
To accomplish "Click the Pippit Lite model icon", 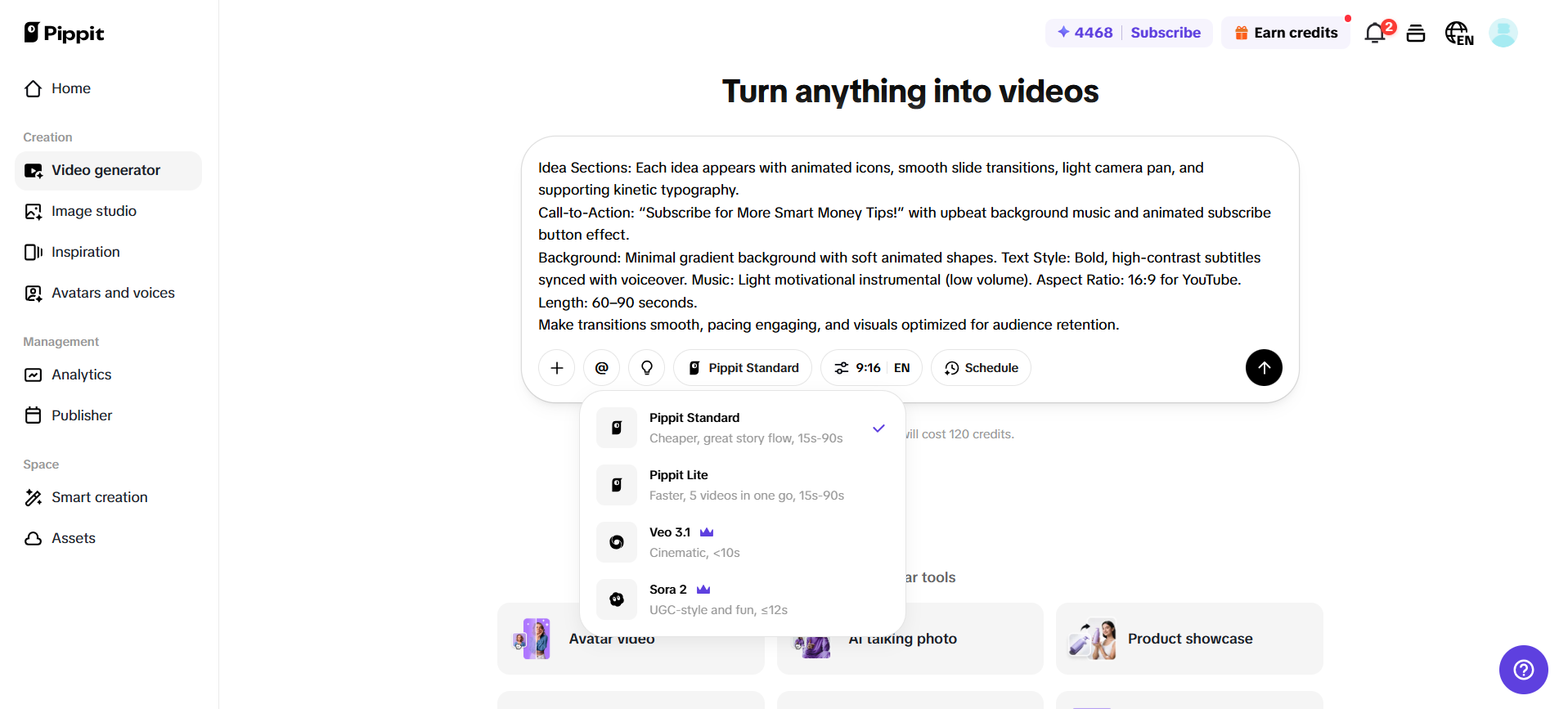I will (x=617, y=485).
